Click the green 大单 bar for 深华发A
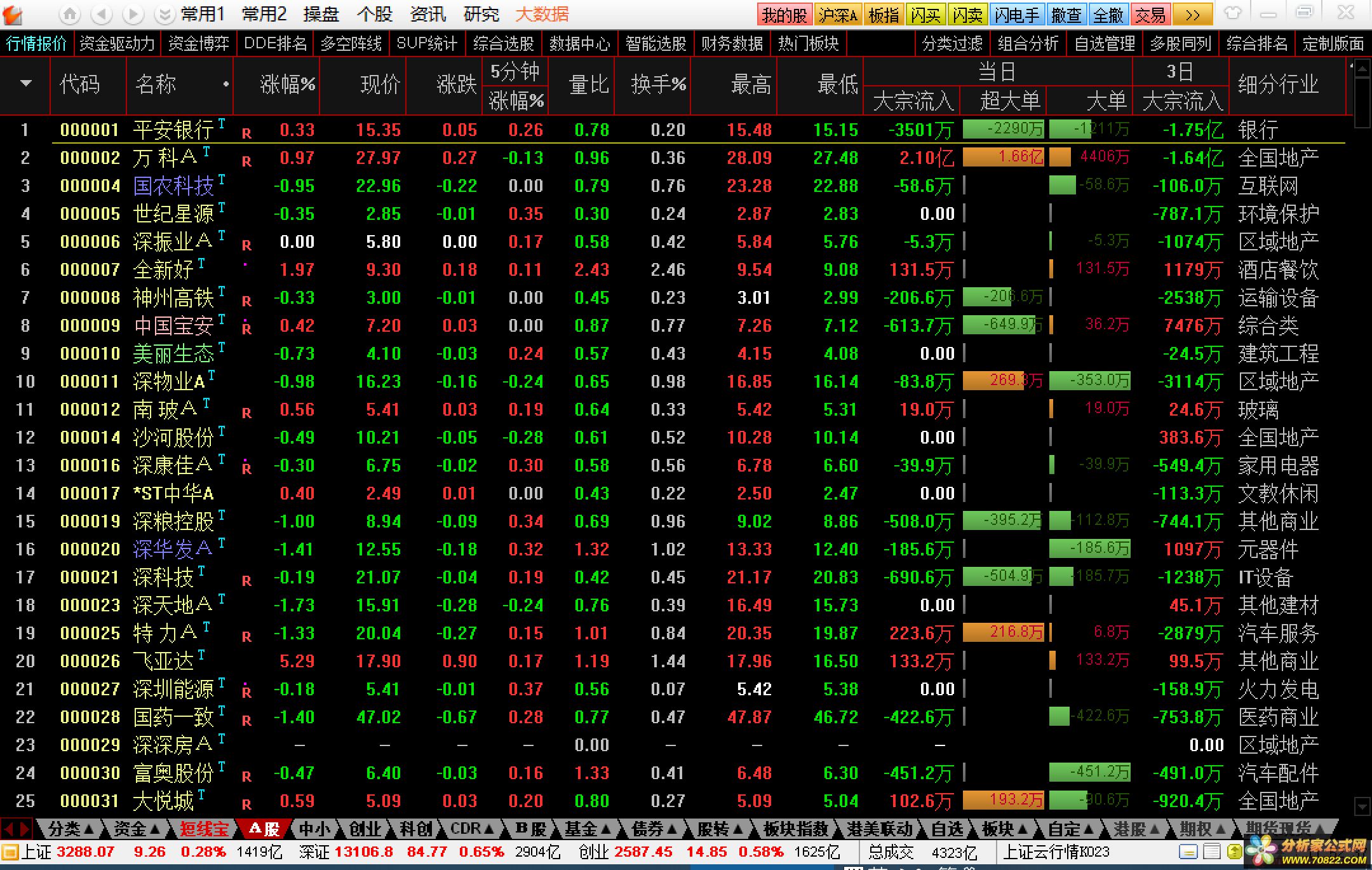Viewport: 1372px width, 870px height. 1090,548
